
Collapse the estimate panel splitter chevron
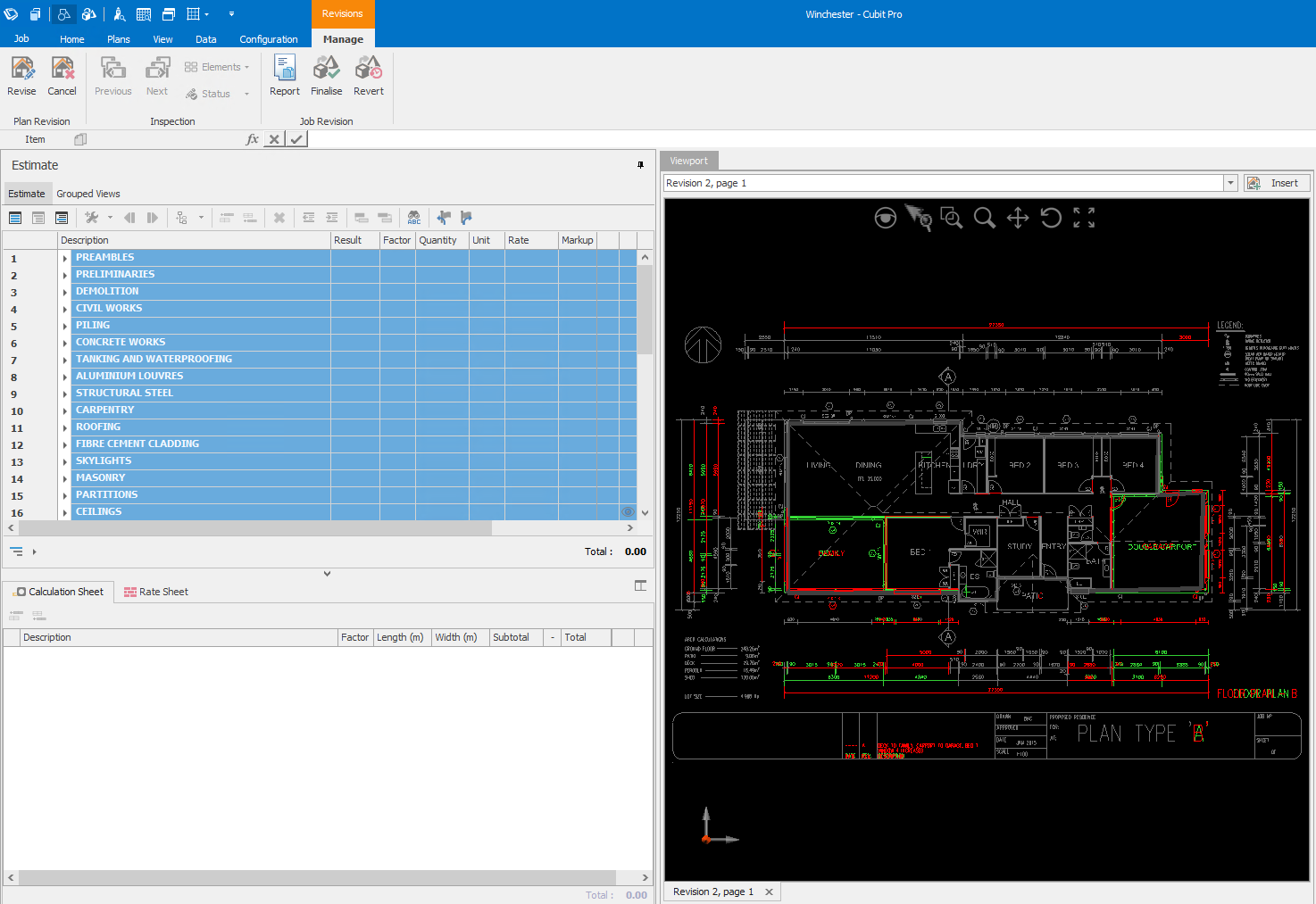328,574
